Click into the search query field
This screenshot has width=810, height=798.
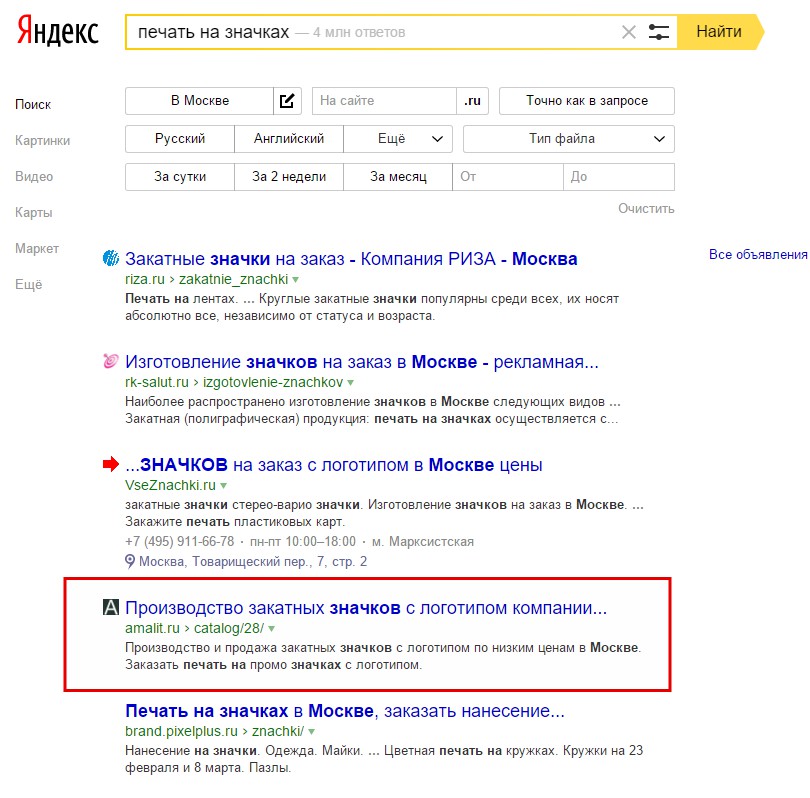(x=372, y=32)
